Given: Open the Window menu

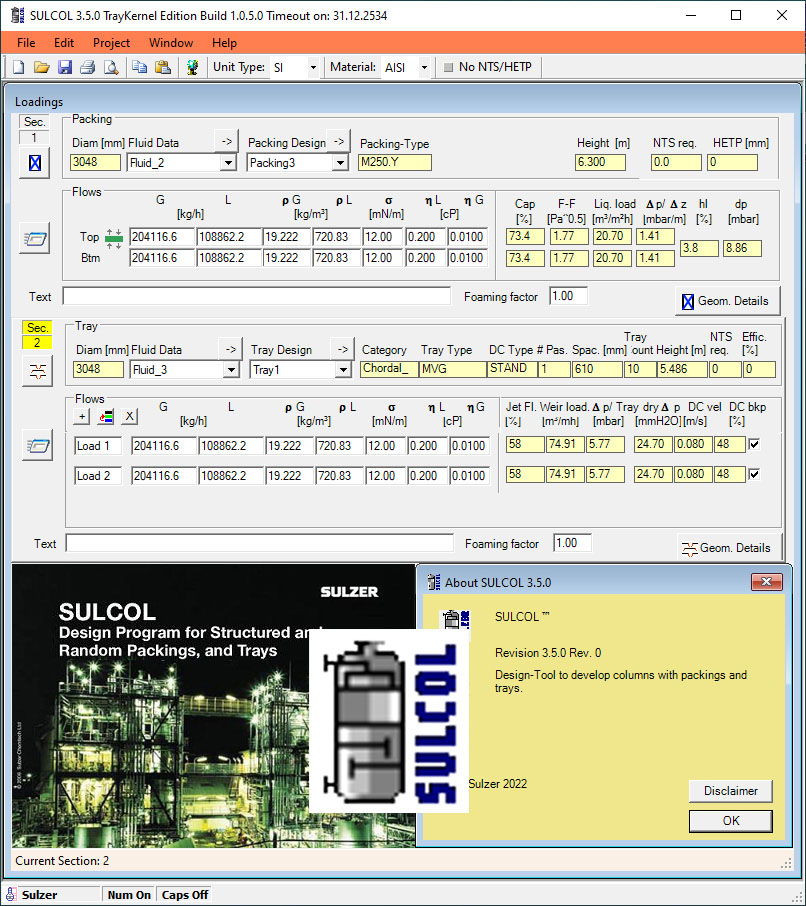Looking at the screenshot, I should pos(170,43).
